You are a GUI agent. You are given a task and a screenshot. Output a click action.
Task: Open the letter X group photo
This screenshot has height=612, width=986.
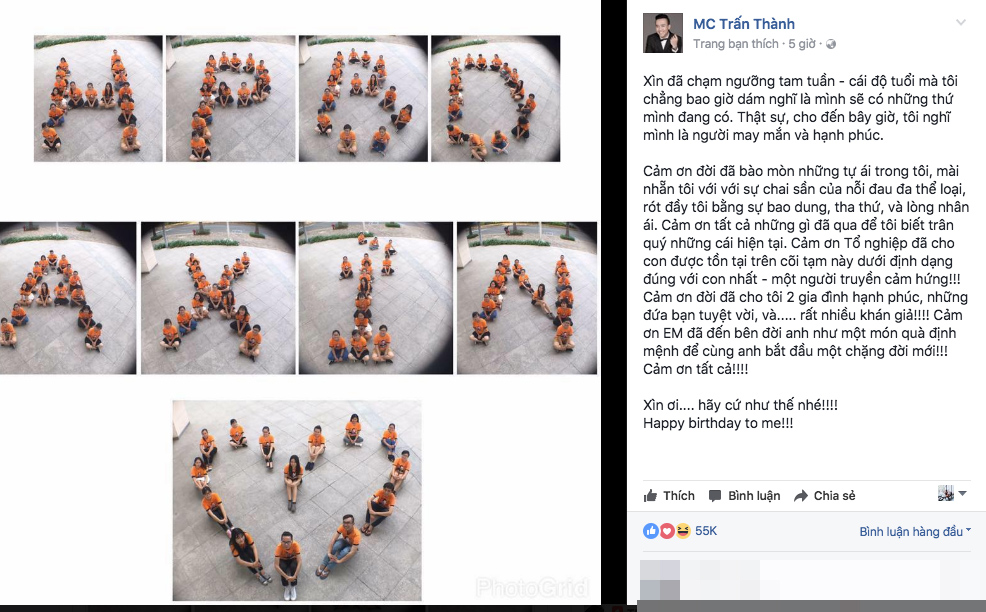218,298
